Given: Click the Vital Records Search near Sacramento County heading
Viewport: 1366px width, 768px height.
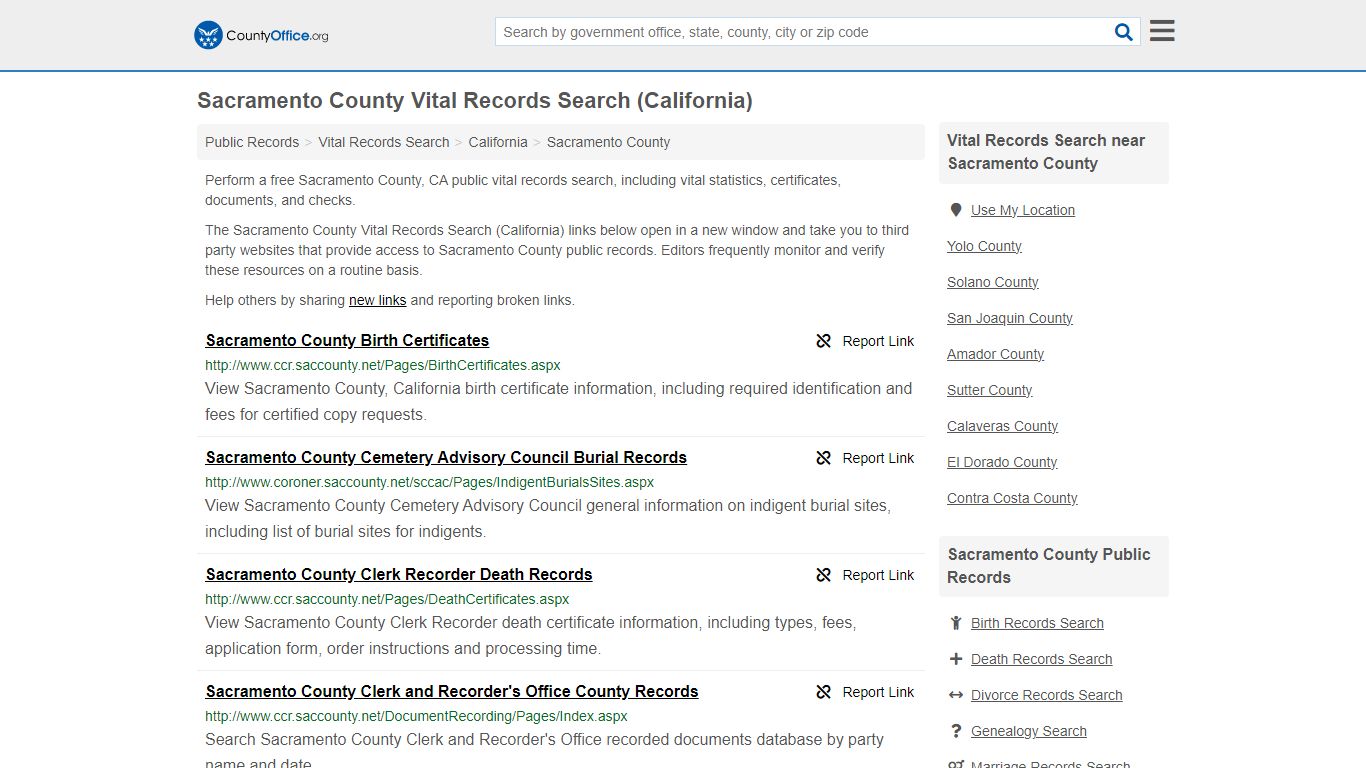Looking at the screenshot, I should tap(1046, 152).
